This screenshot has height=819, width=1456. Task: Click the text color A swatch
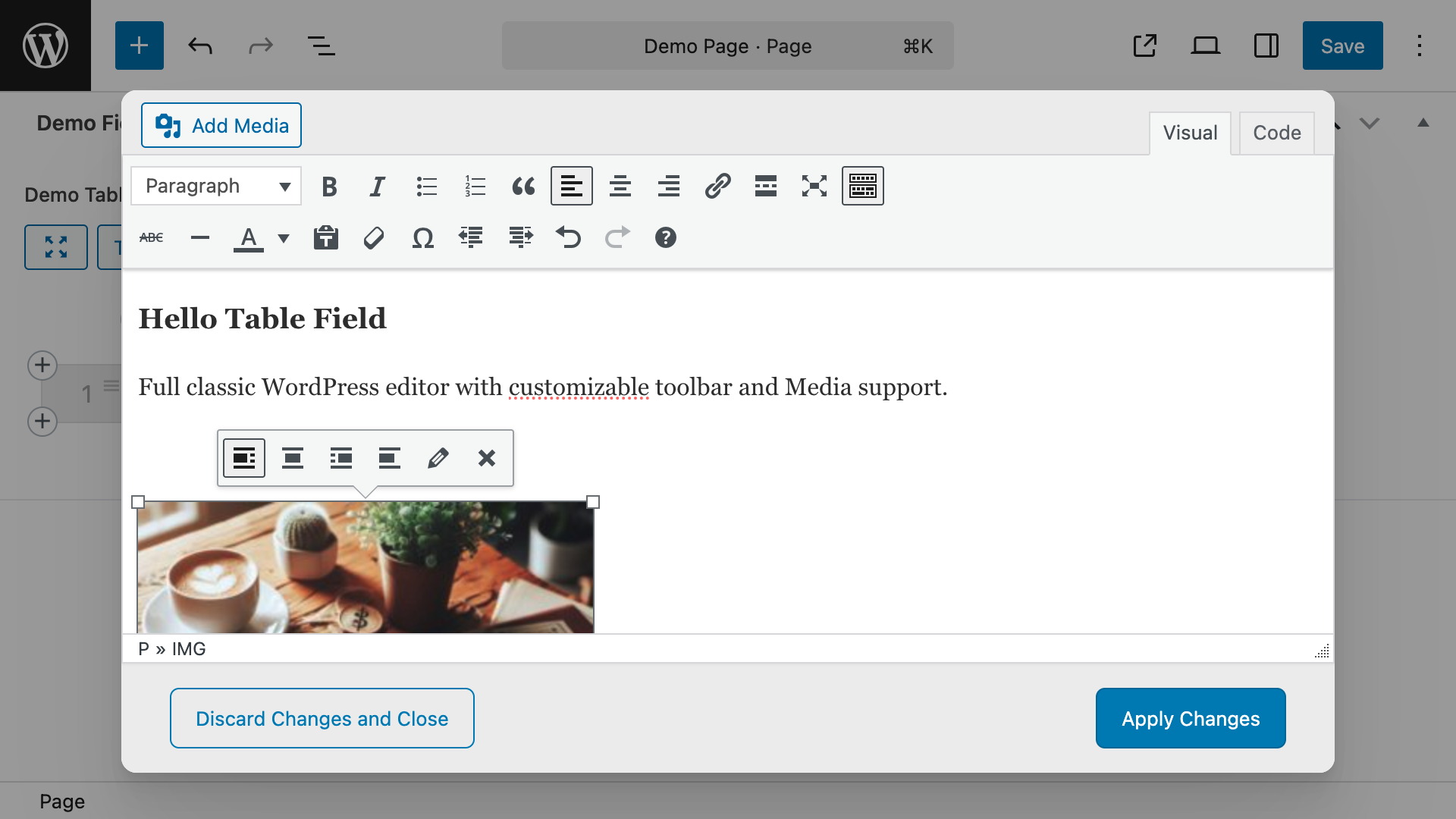tap(249, 238)
